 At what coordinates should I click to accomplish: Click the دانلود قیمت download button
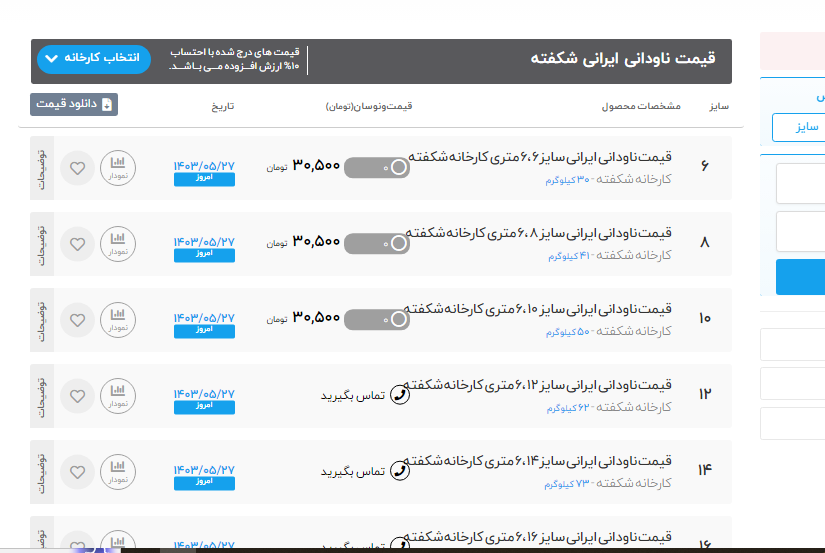[x=74, y=104]
